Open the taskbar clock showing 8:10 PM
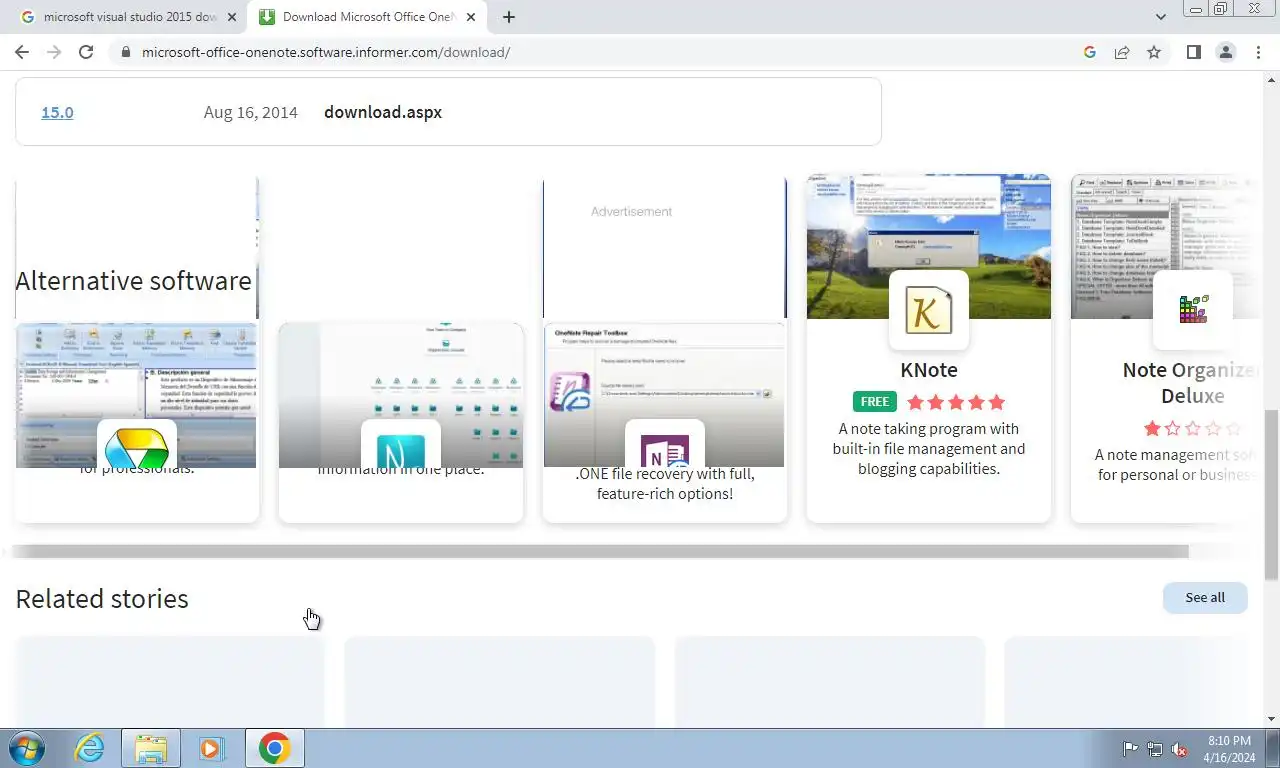The height and width of the screenshot is (768, 1280). click(1229, 749)
